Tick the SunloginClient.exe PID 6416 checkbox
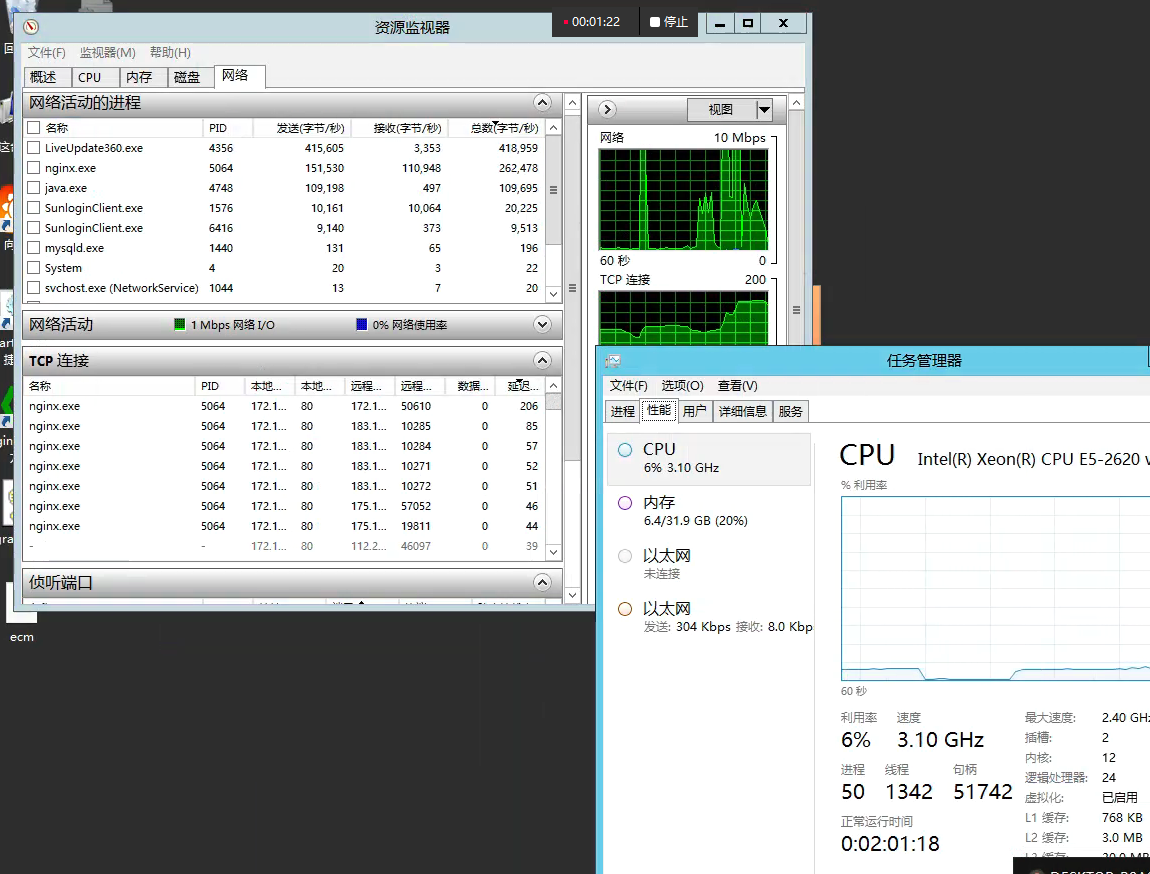1150x874 pixels. (x=34, y=228)
